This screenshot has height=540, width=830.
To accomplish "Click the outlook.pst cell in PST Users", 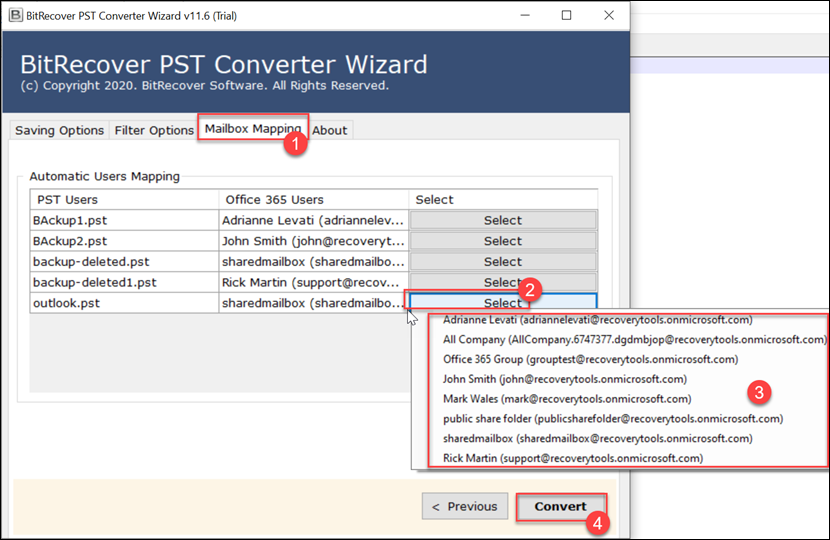I will click(x=124, y=303).
